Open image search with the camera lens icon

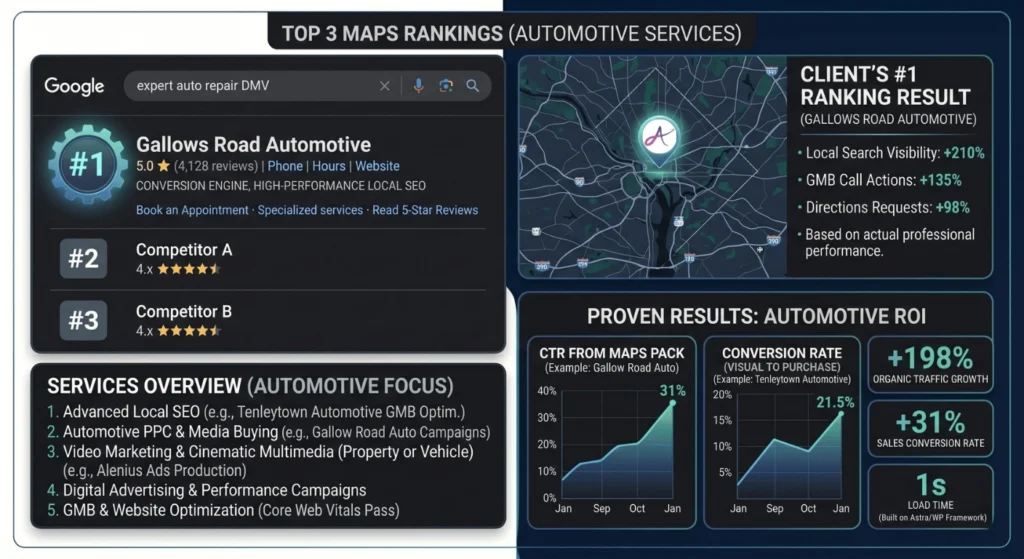click(446, 86)
